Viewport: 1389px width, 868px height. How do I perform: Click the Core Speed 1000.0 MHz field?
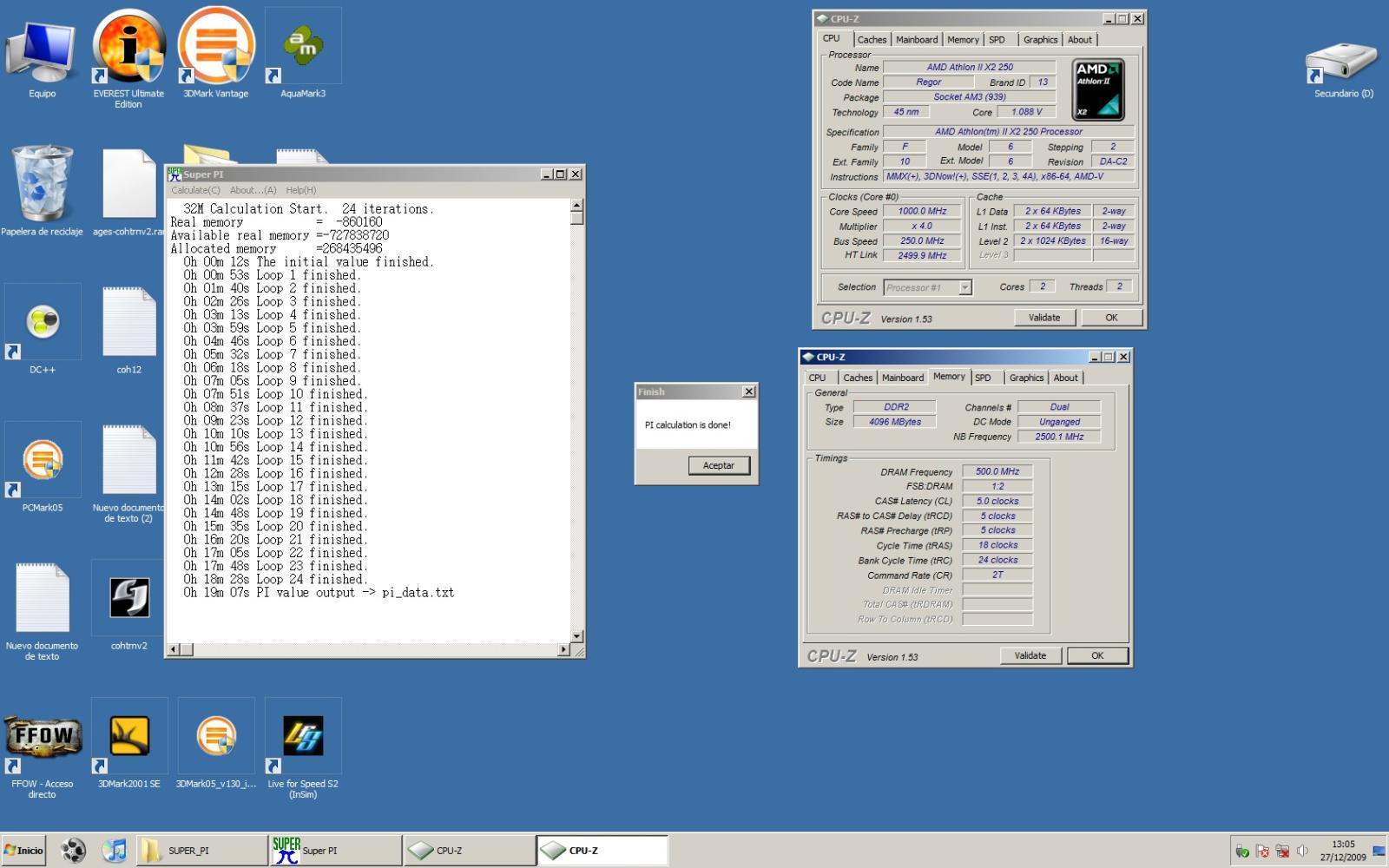click(922, 211)
